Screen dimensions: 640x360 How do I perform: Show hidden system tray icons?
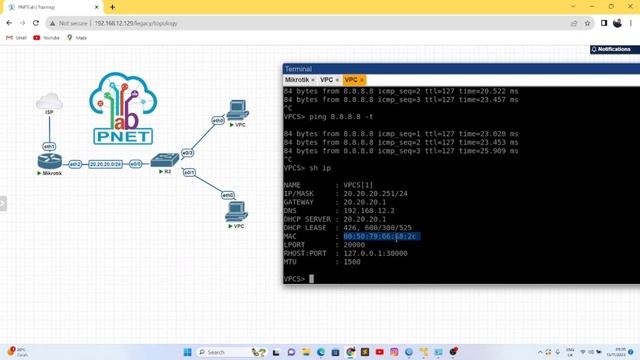click(540, 352)
